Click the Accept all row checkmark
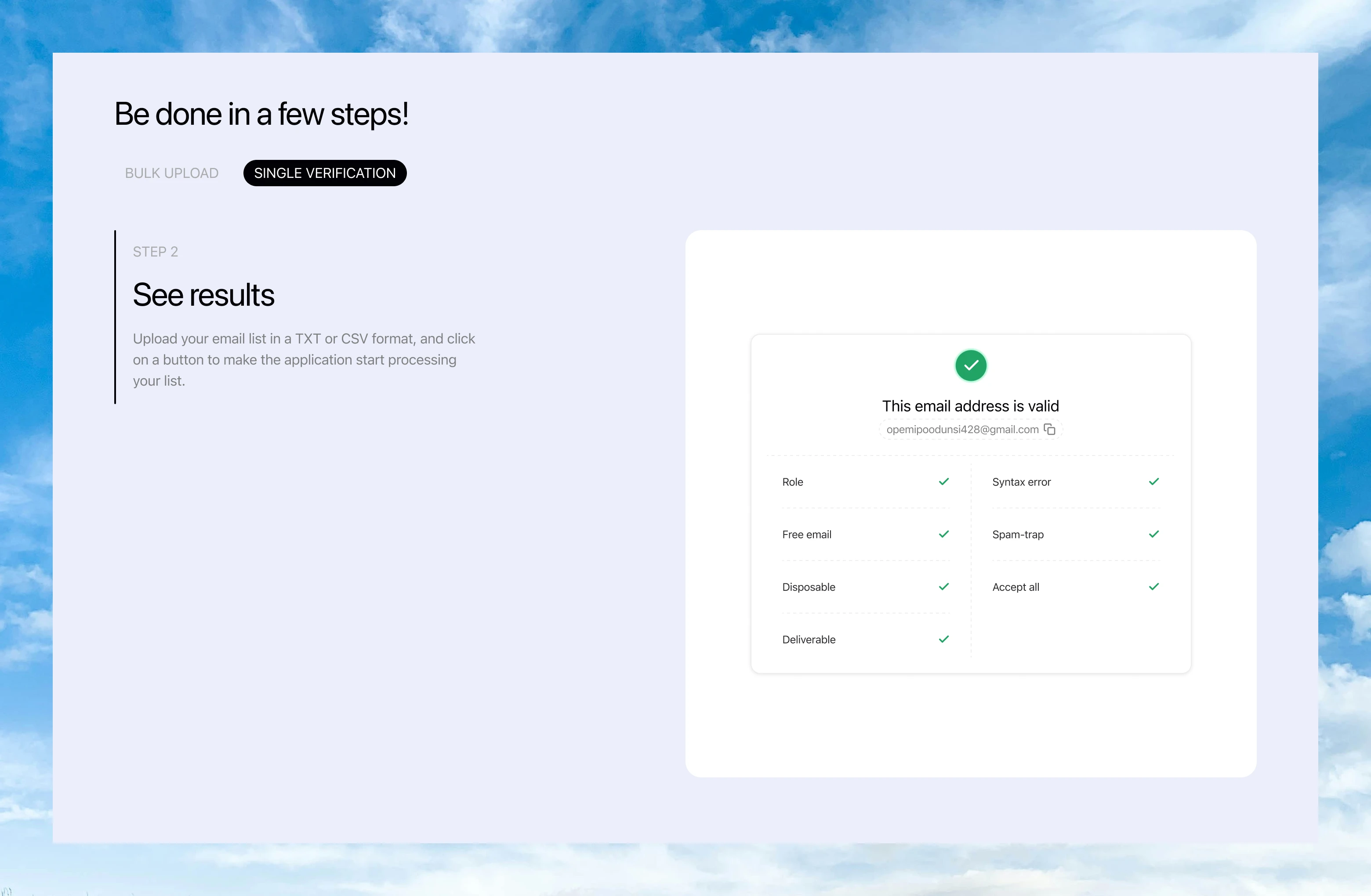Viewport: 1371px width, 896px height. pyautogui.click(x=1153, y=587)
